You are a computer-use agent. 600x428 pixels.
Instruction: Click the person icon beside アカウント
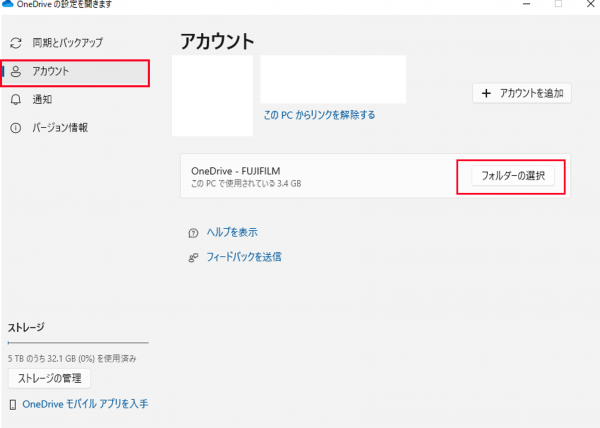pos(15,72)
